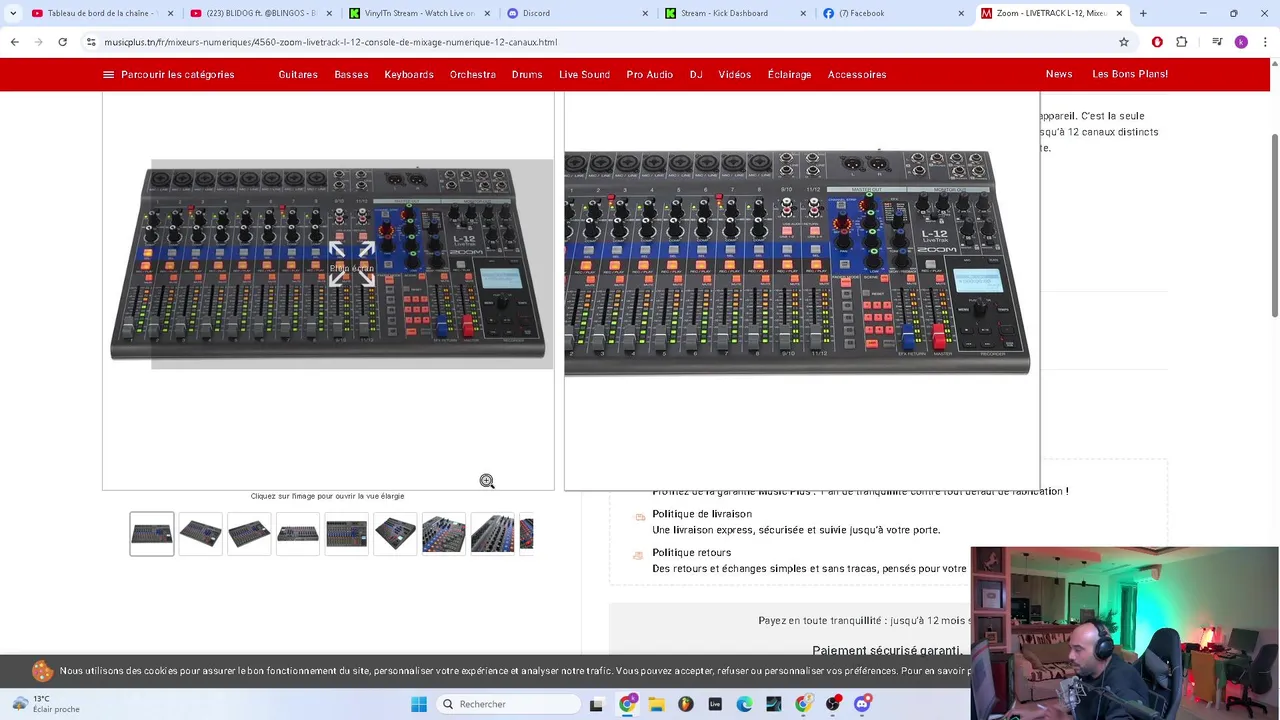Select the third mixer thumbnail
This screenshot has height=720, width=1280.
(x=249, y=534)
